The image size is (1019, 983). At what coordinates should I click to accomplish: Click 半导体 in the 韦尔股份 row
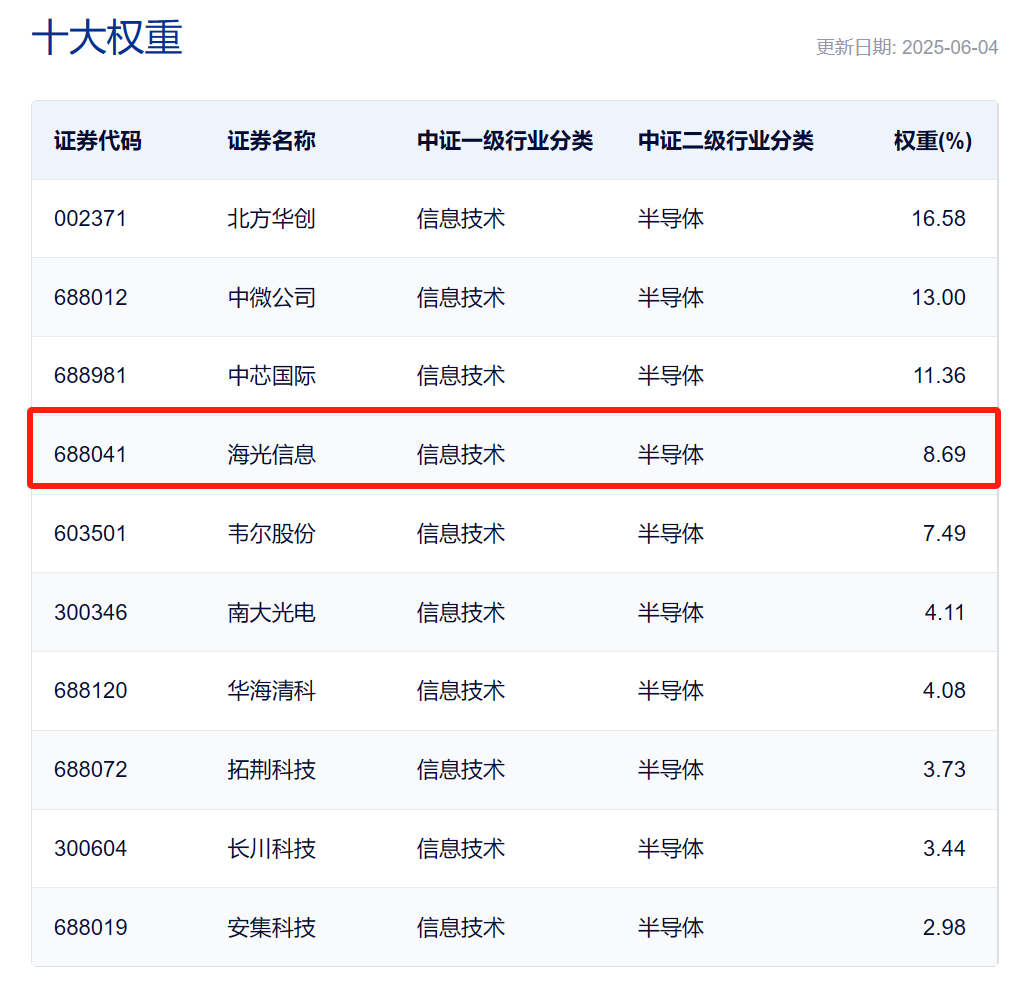click(x=671, y=533)
